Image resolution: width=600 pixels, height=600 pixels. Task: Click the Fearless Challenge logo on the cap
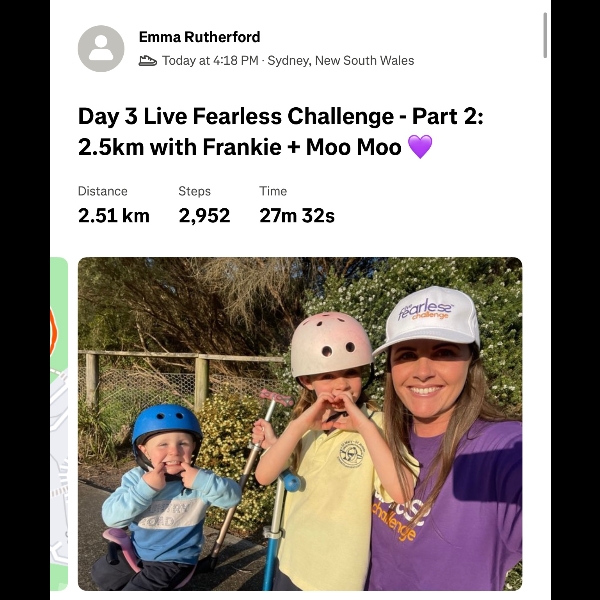(426, 308)
